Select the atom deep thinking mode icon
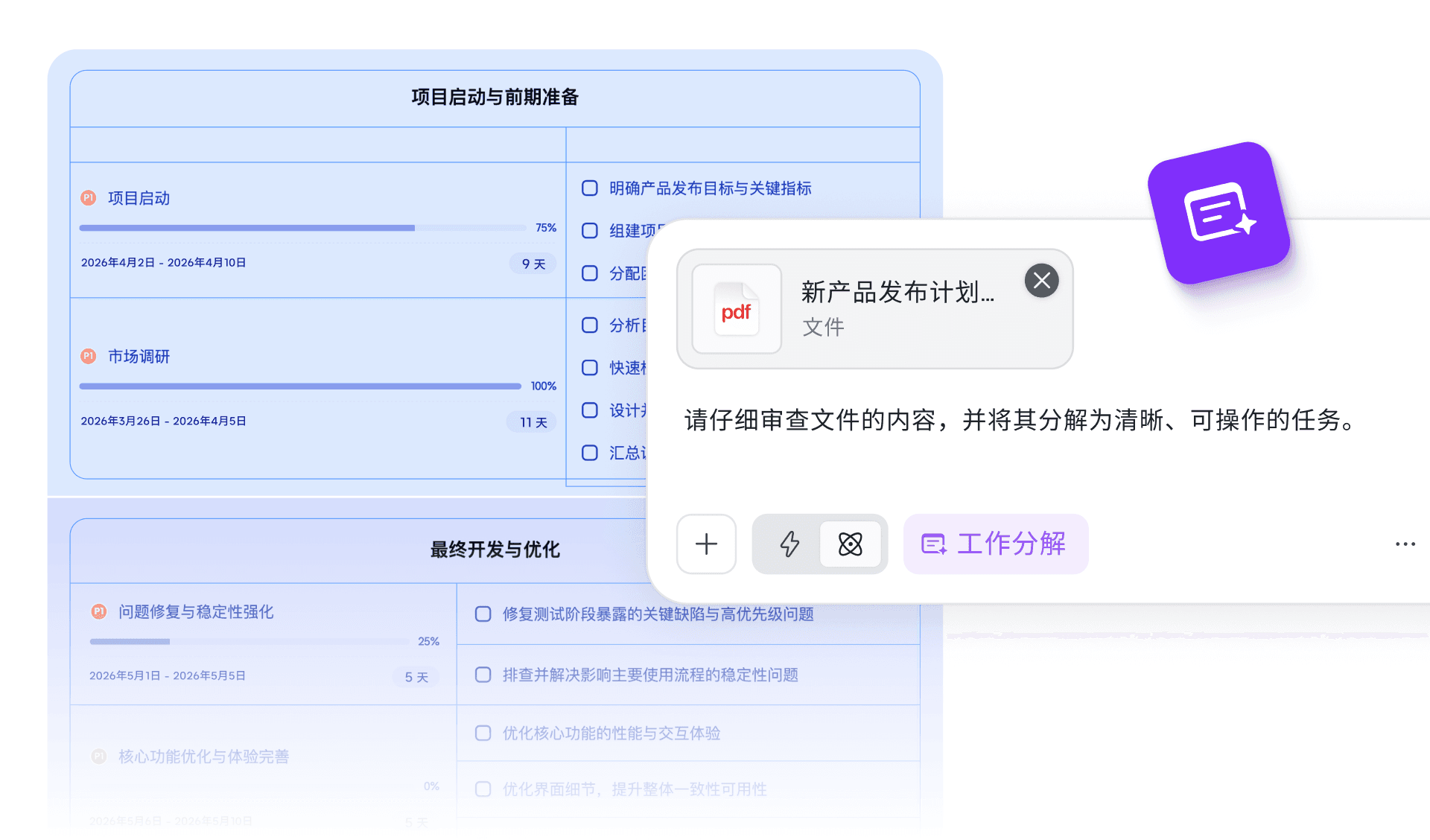This screenshot has width=1430, height=840. click(x=850, y=544)
